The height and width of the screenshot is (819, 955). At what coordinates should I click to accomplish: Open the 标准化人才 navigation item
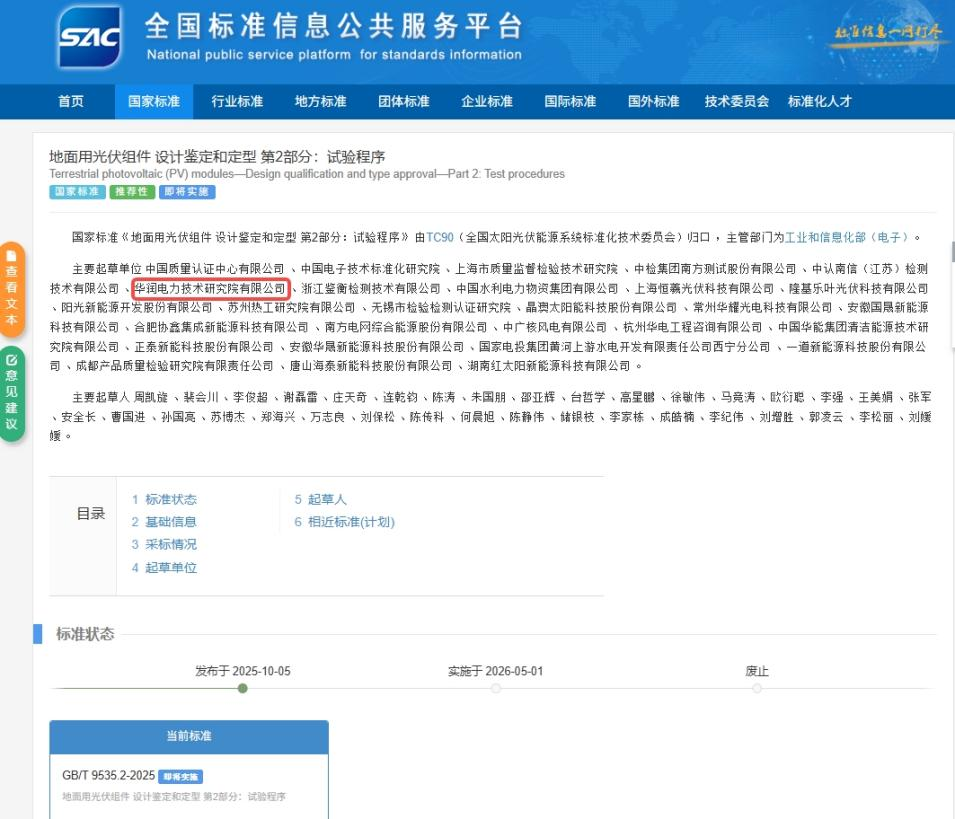click(x=819, y=101)
